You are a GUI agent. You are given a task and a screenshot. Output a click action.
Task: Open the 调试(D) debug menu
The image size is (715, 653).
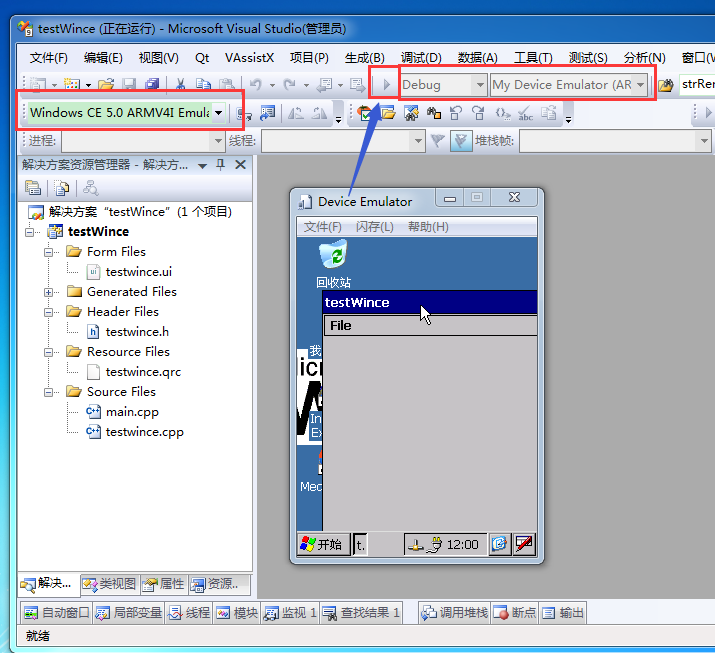(421, 58)
